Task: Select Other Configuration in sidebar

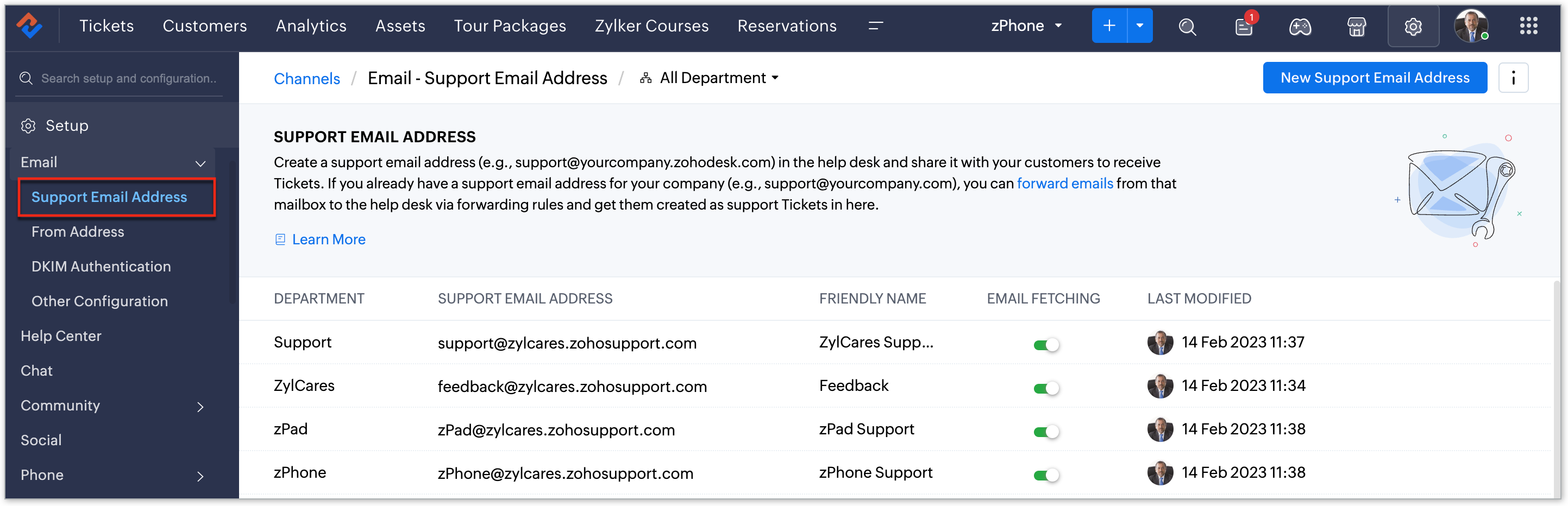Action: [x=100, y=302]
